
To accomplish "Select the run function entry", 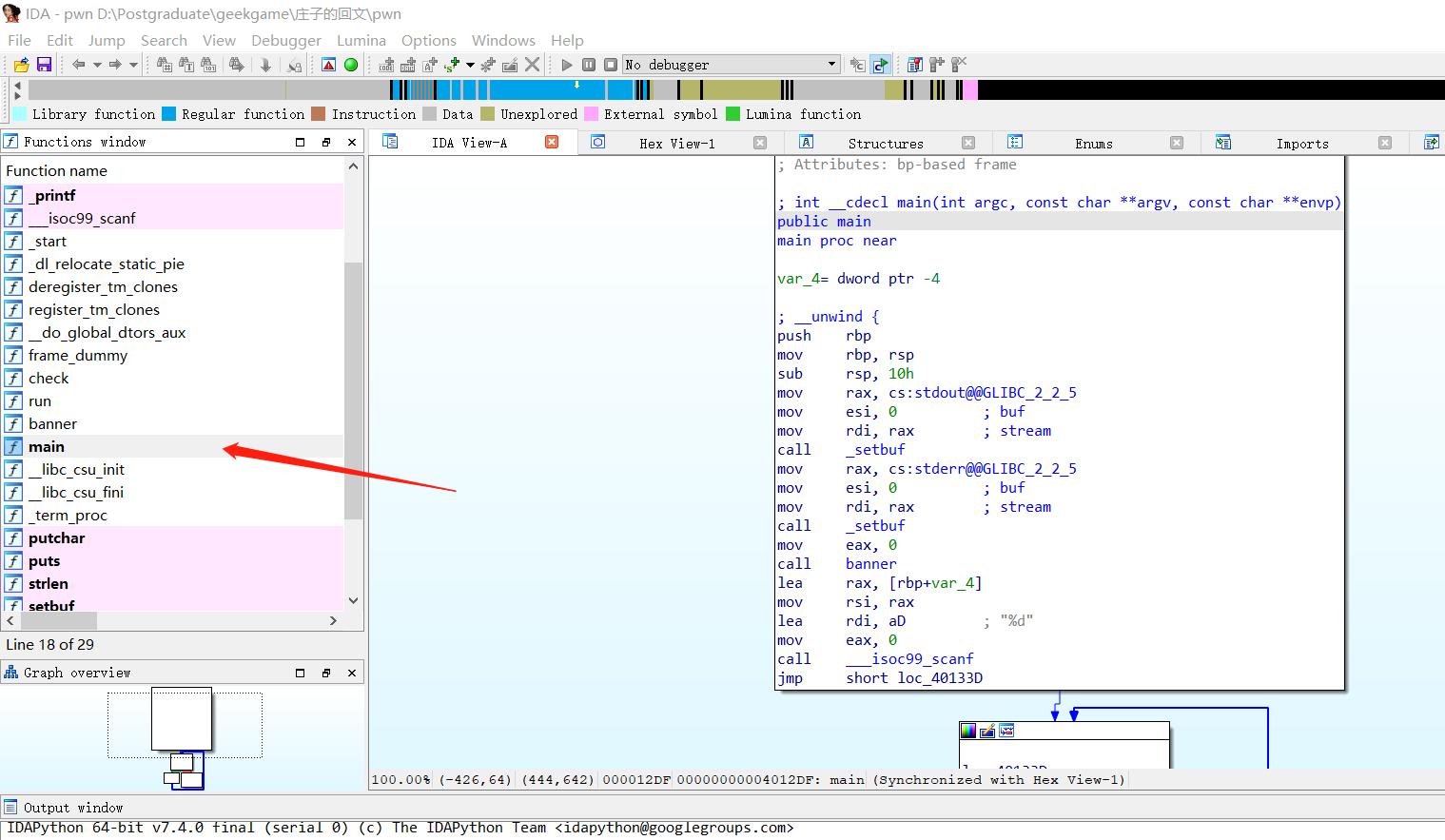I will pos(172,400).
